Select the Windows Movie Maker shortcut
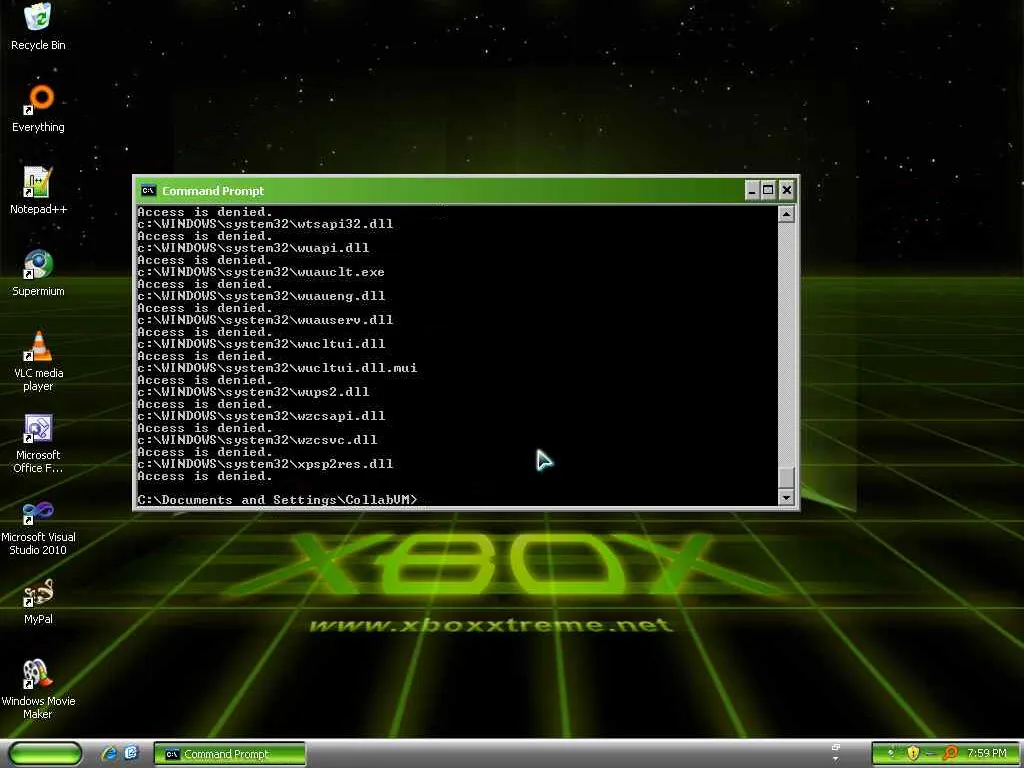The height and width of the screenshot is (768, 1024). 38,690
